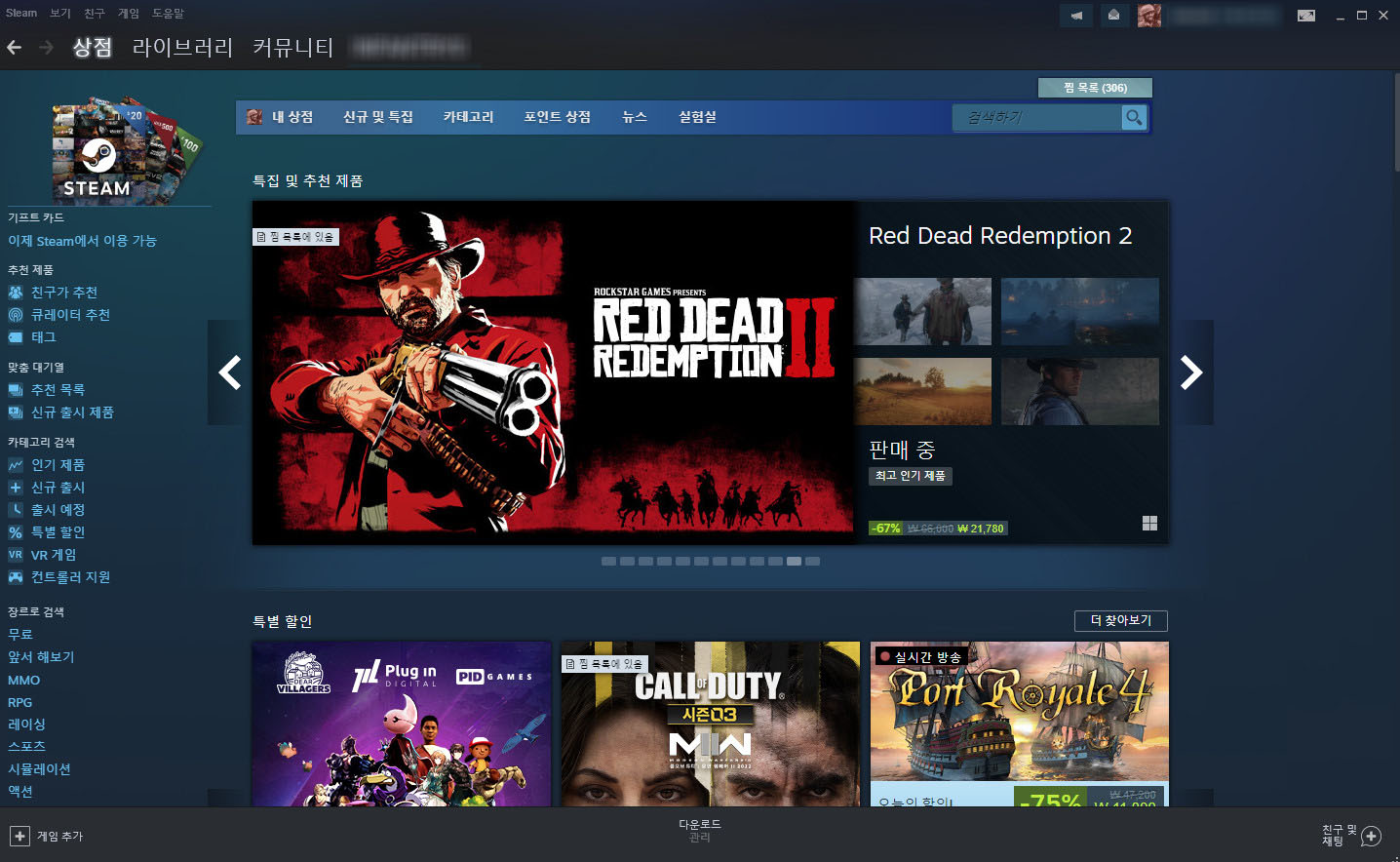
Task: Click the Red Dead Redemption 2 banner
Action: [553, 372]
